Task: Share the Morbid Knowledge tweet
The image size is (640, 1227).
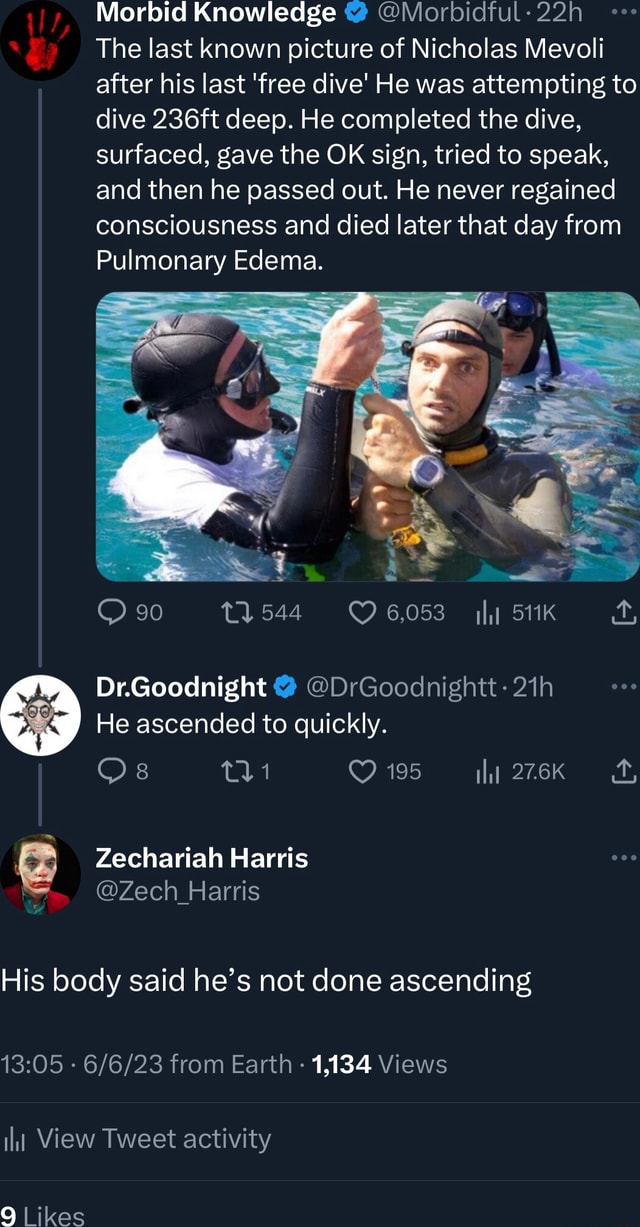Action: pos(626,612)
